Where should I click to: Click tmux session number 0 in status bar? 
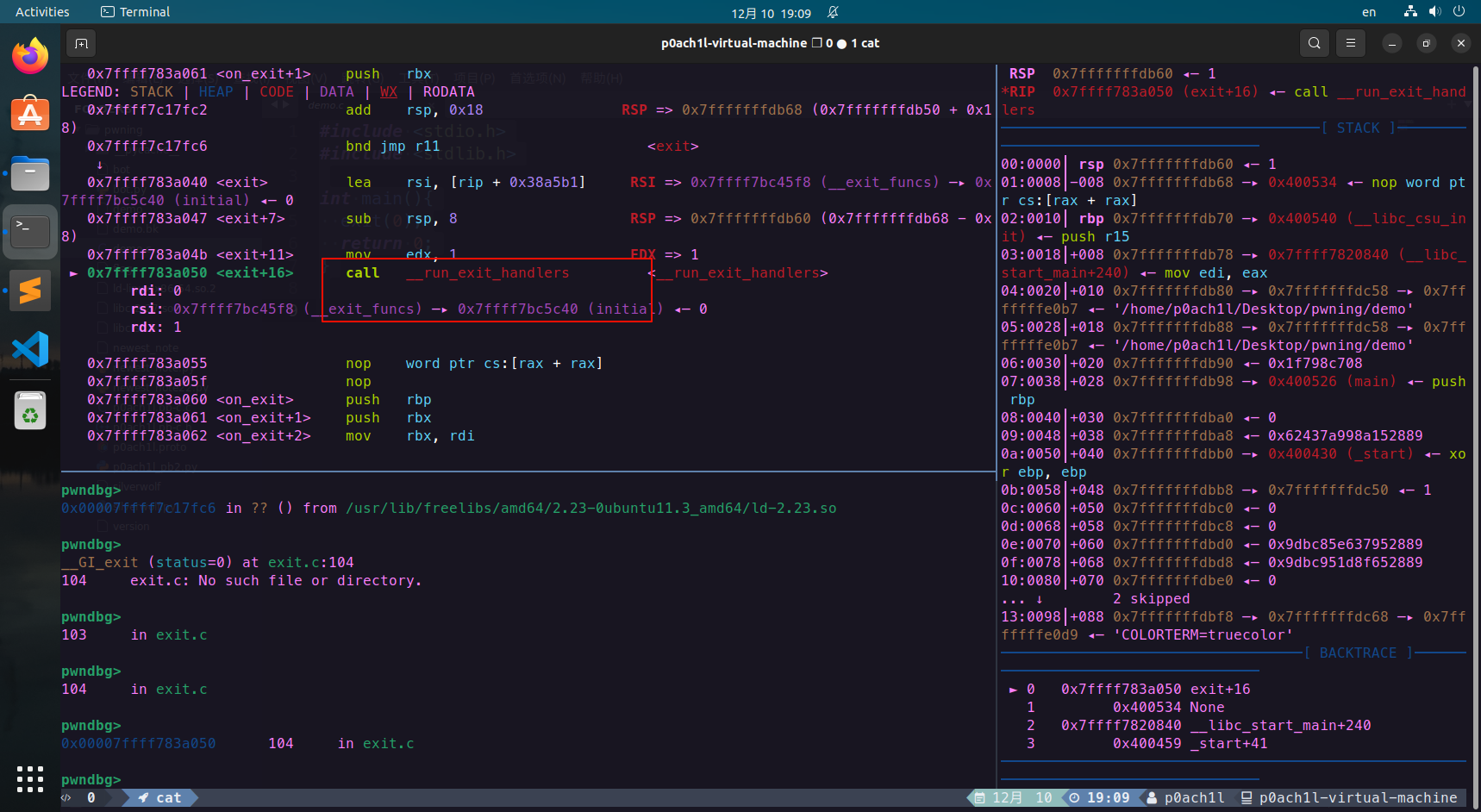[91, 798]
